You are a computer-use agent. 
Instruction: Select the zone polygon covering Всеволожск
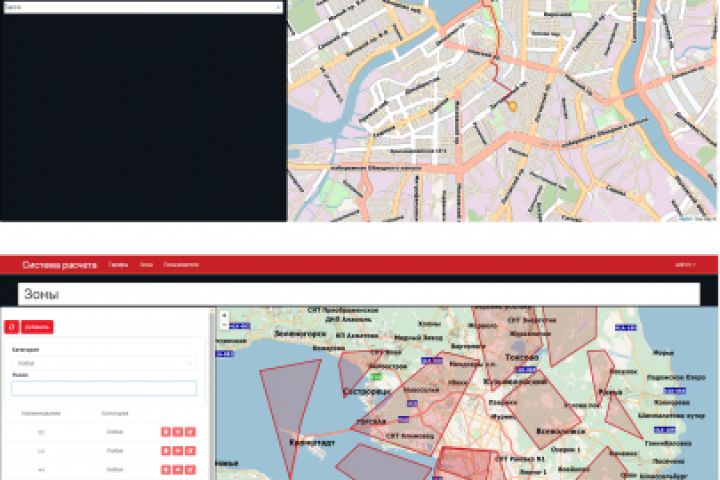(x=542, y=409)
